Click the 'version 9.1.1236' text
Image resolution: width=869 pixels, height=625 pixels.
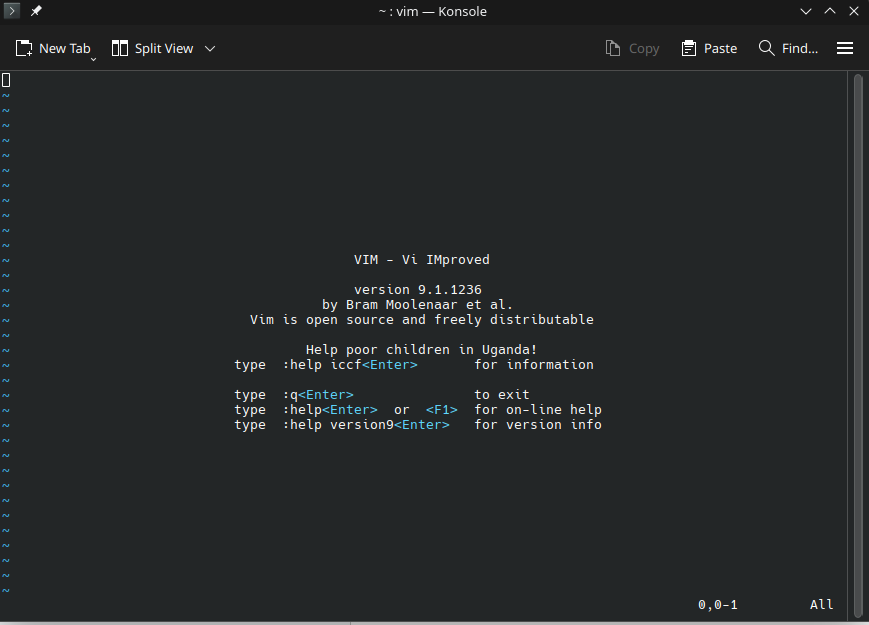click(418, 290)
